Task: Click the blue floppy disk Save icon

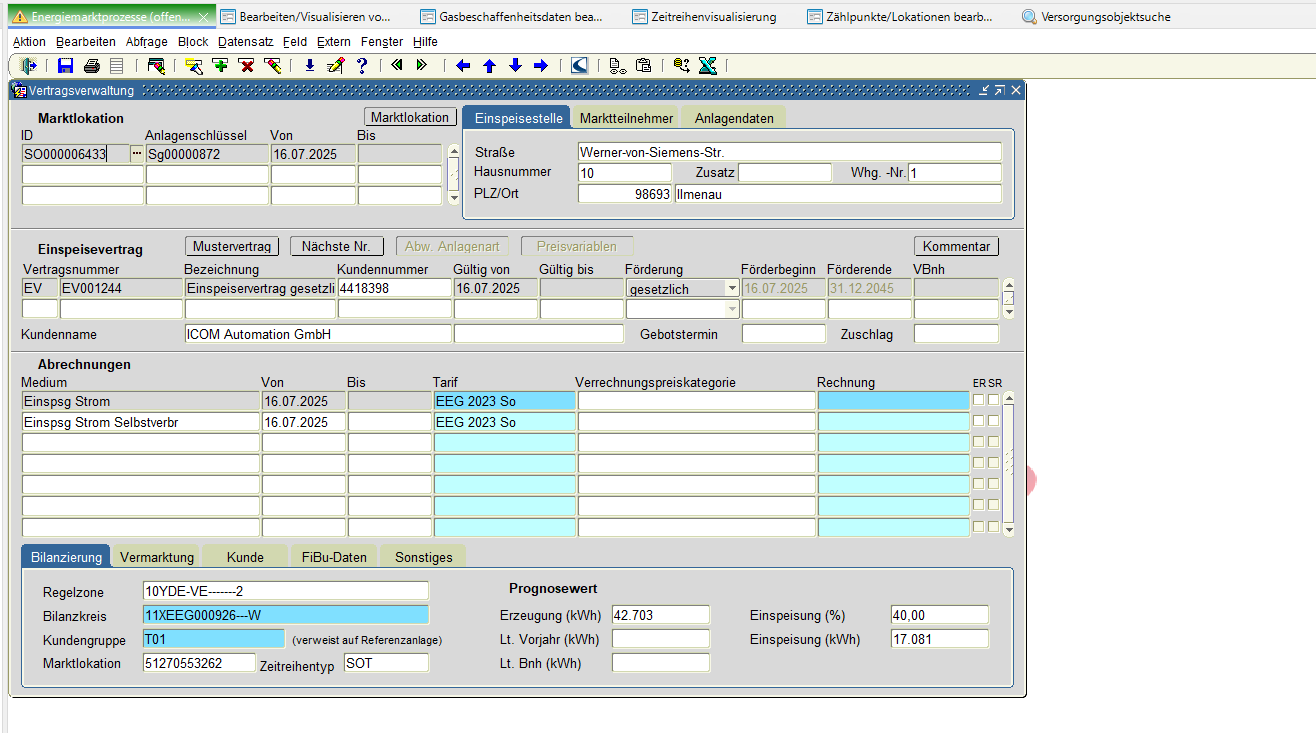Action: click(x=66, y=66)
